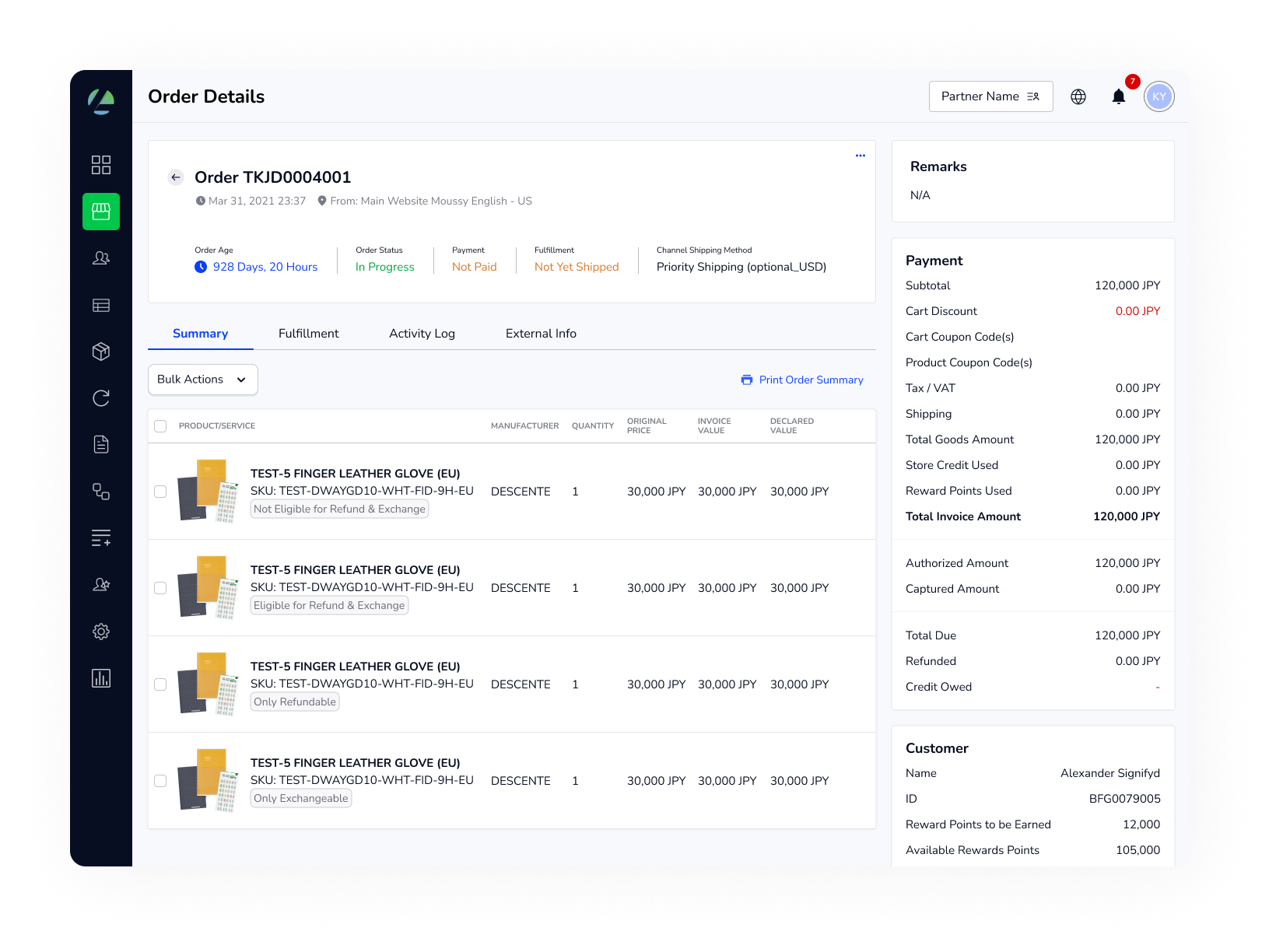Check the Only Refundable item row

click(x=160, y=684)
